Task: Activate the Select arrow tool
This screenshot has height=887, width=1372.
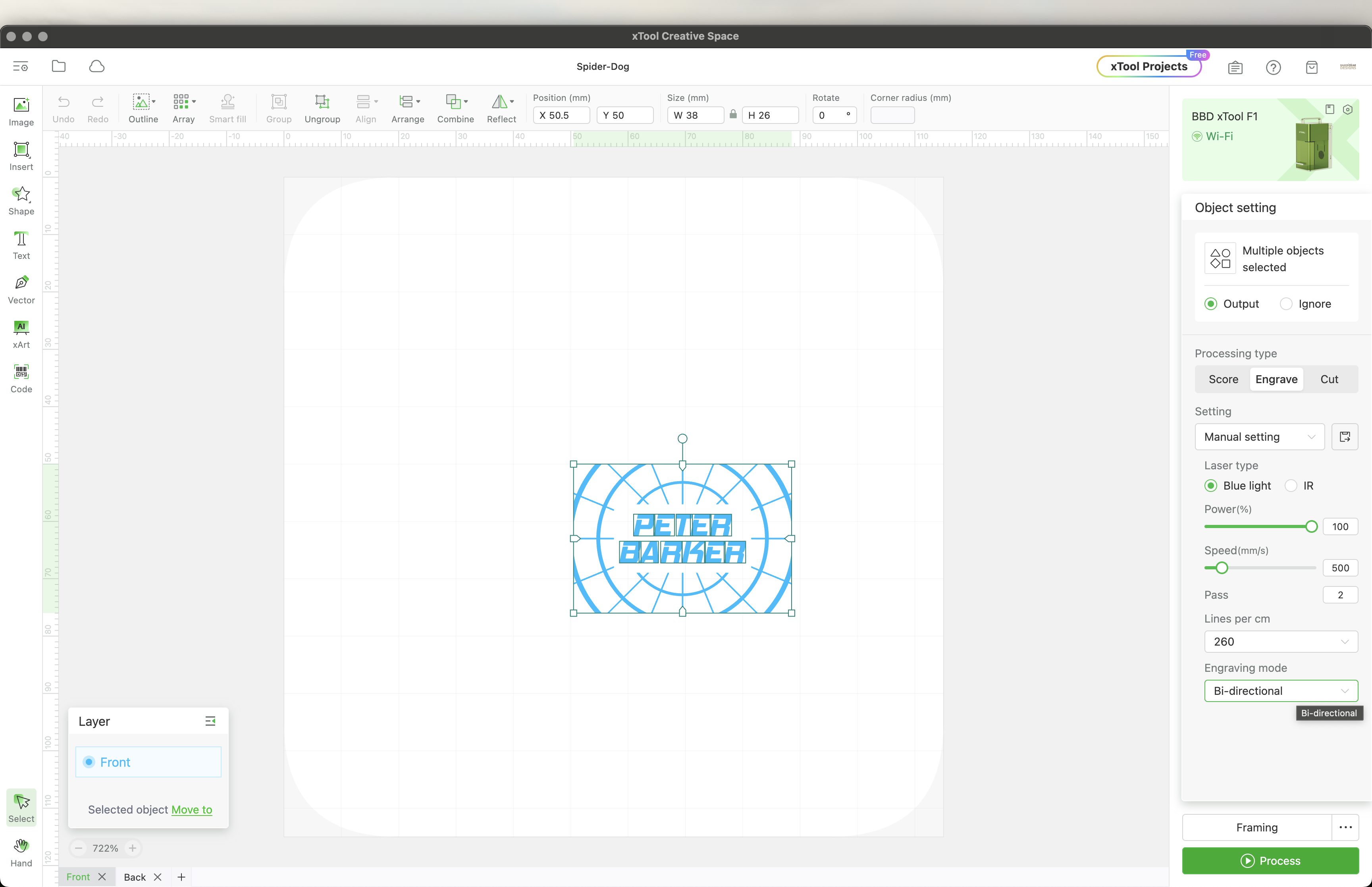Action: (x=21, y=808)
